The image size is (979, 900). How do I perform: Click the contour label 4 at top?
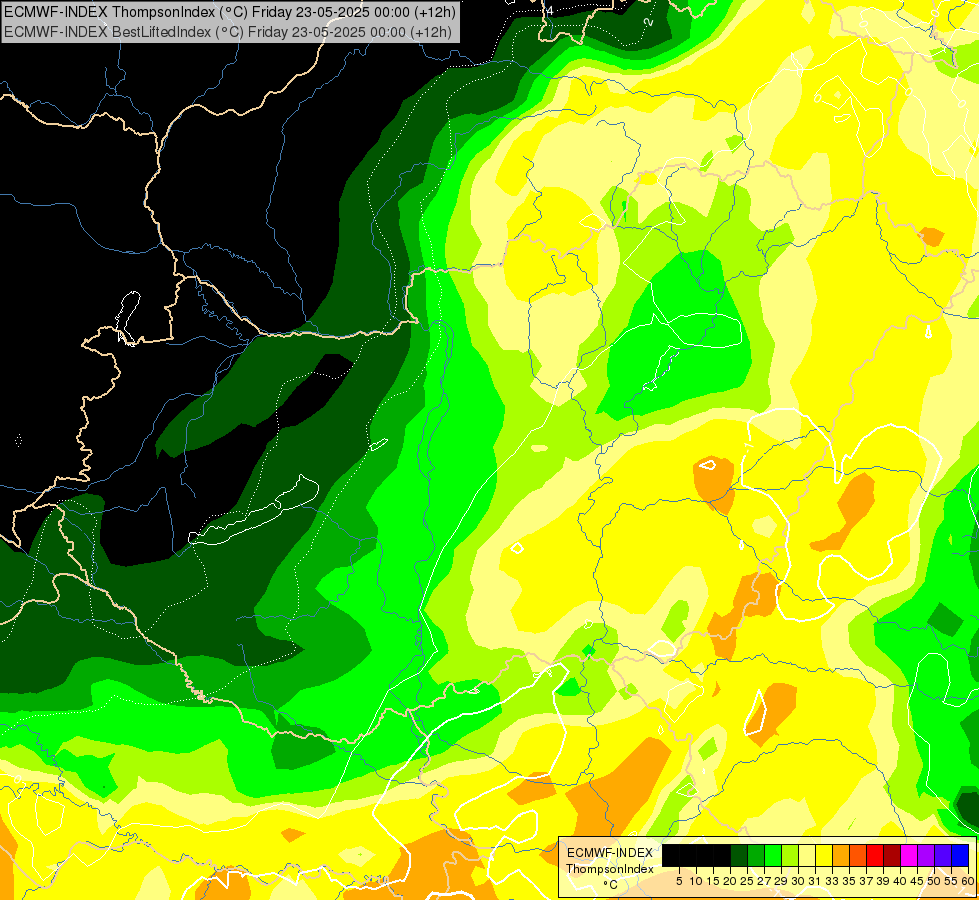(550, 11)
